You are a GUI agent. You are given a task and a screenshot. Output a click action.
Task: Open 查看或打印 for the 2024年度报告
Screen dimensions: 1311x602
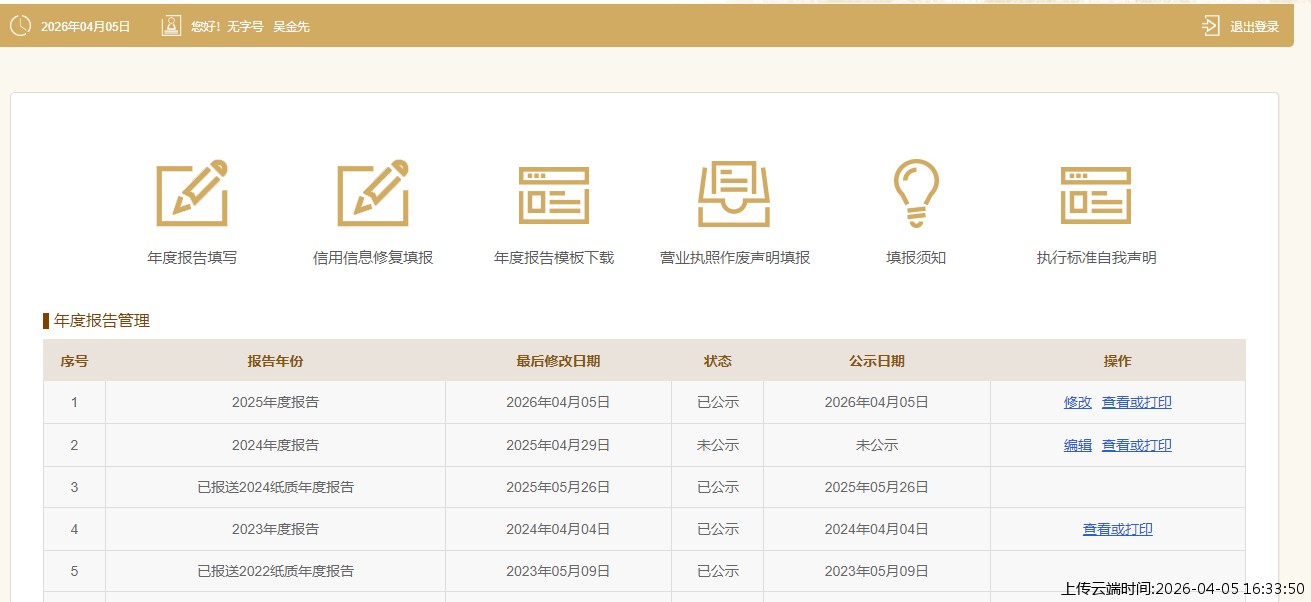coord(1136,446)
